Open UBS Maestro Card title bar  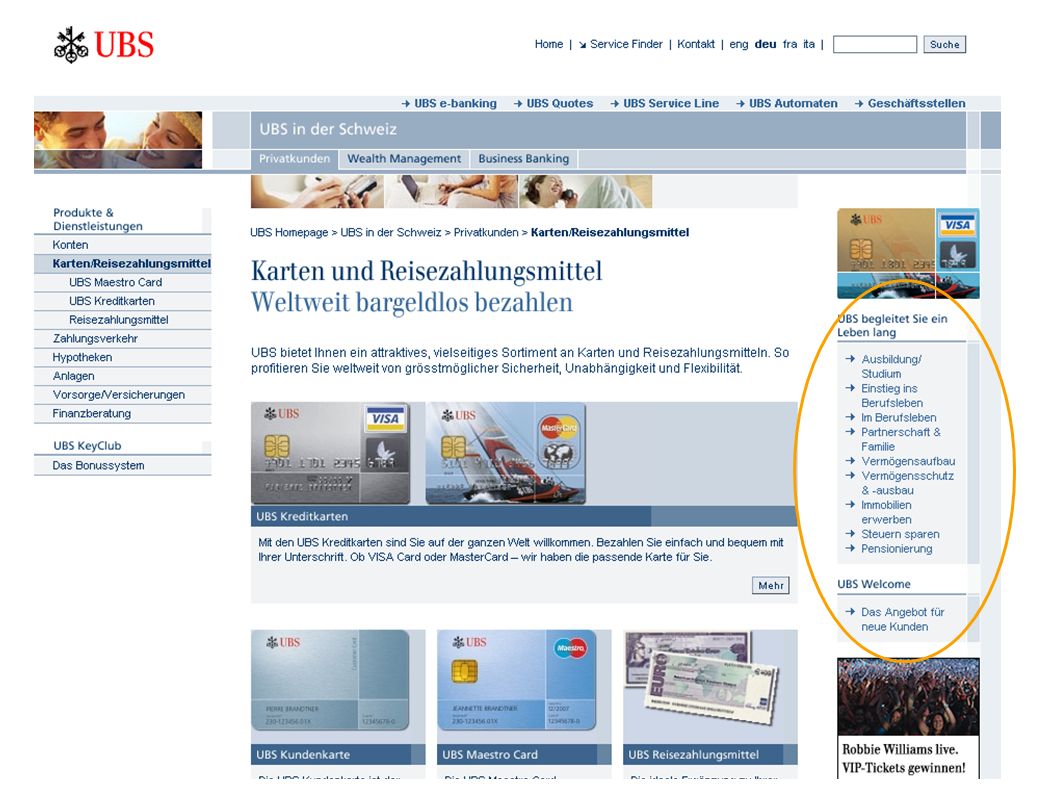click(524, 755)
